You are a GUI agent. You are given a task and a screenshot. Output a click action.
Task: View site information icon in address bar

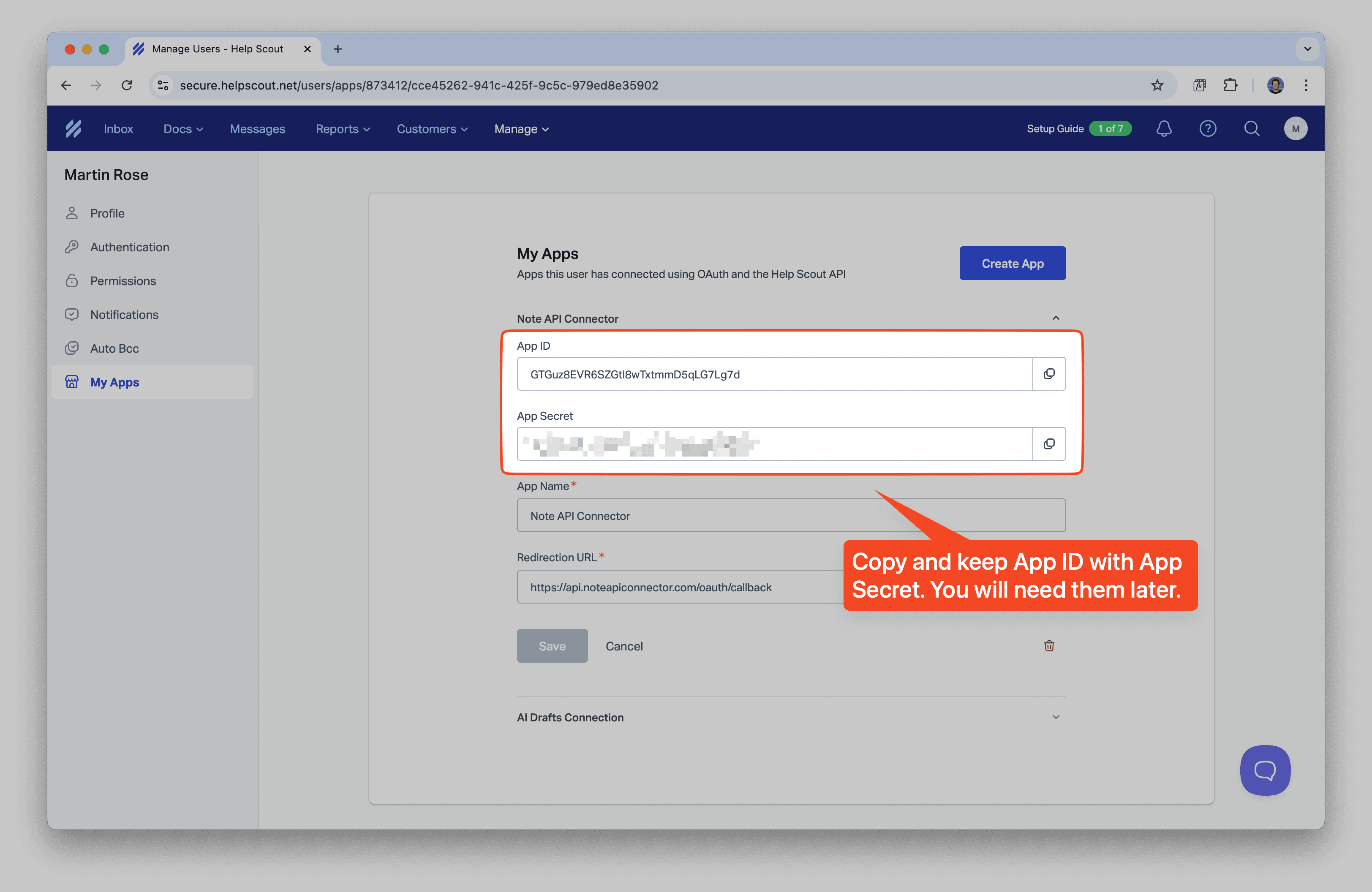coord(163,85)
